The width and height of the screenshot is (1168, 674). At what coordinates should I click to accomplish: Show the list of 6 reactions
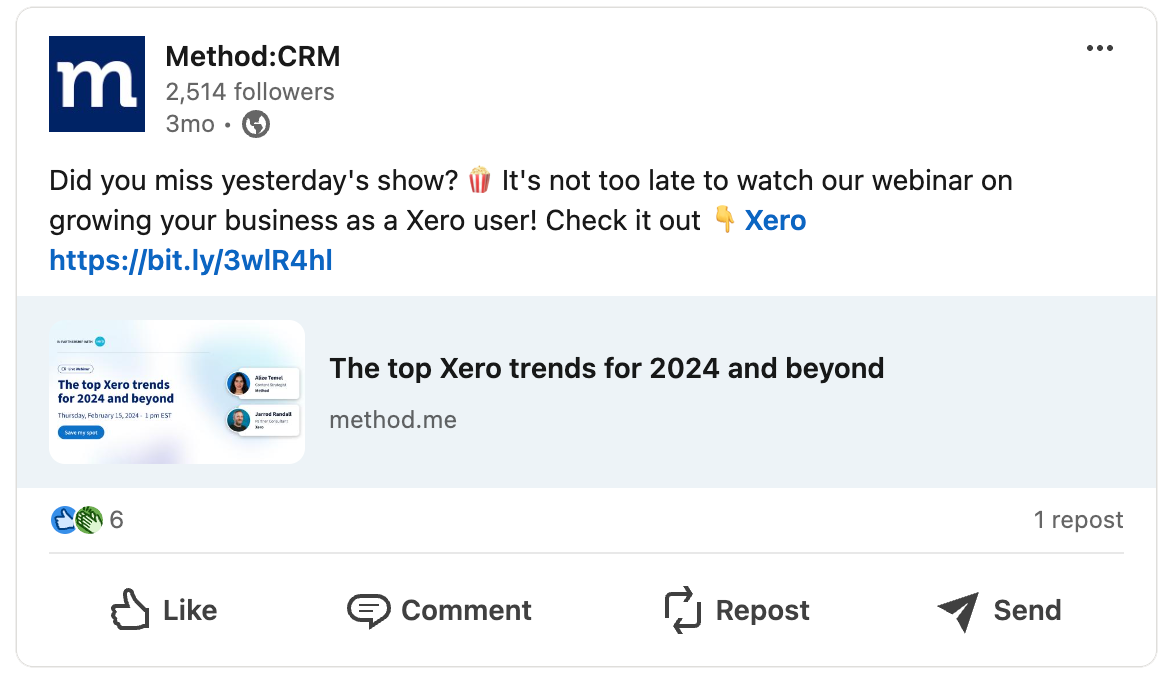[116, 520]
